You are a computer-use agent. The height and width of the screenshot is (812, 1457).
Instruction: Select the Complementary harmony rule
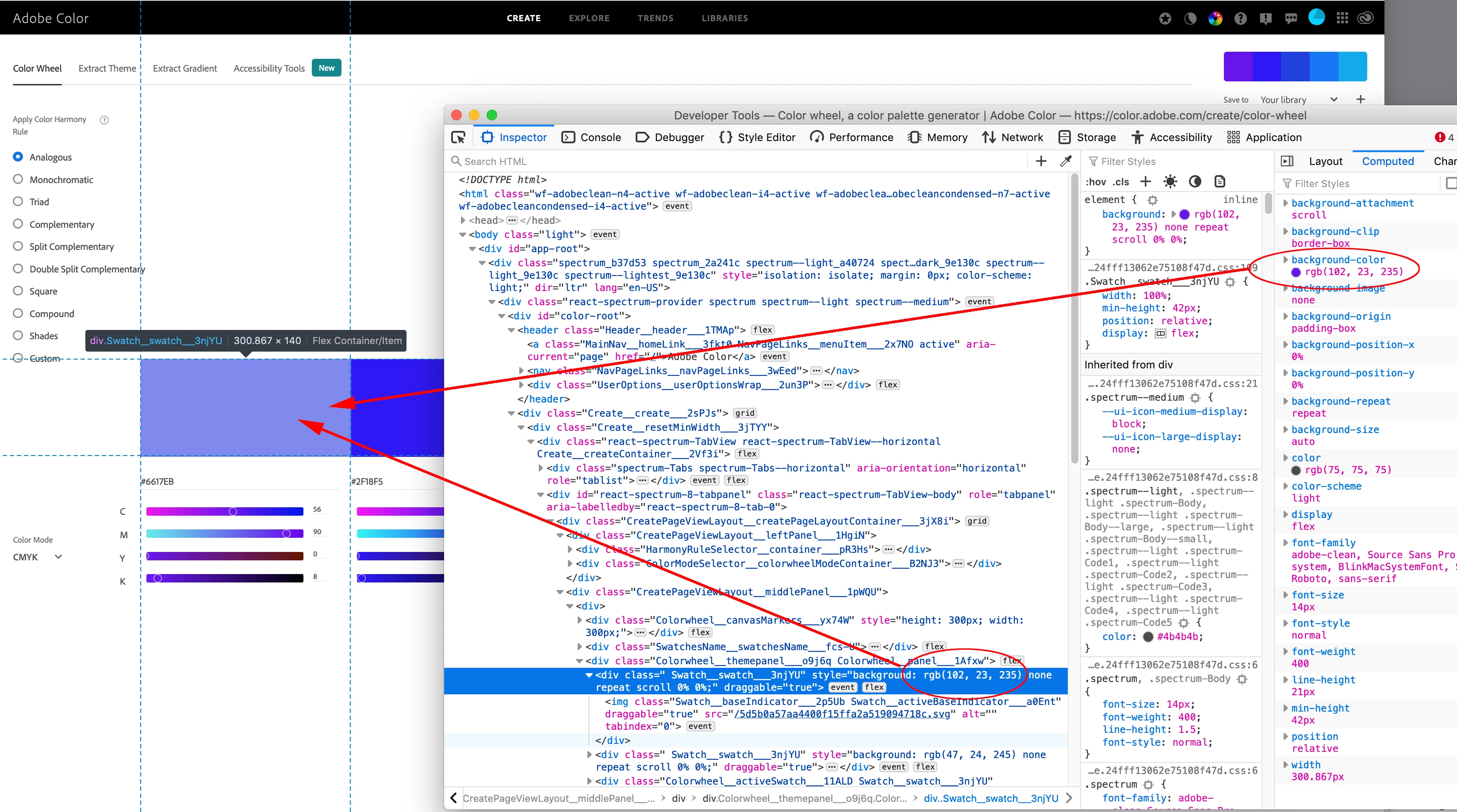point(18,224)
